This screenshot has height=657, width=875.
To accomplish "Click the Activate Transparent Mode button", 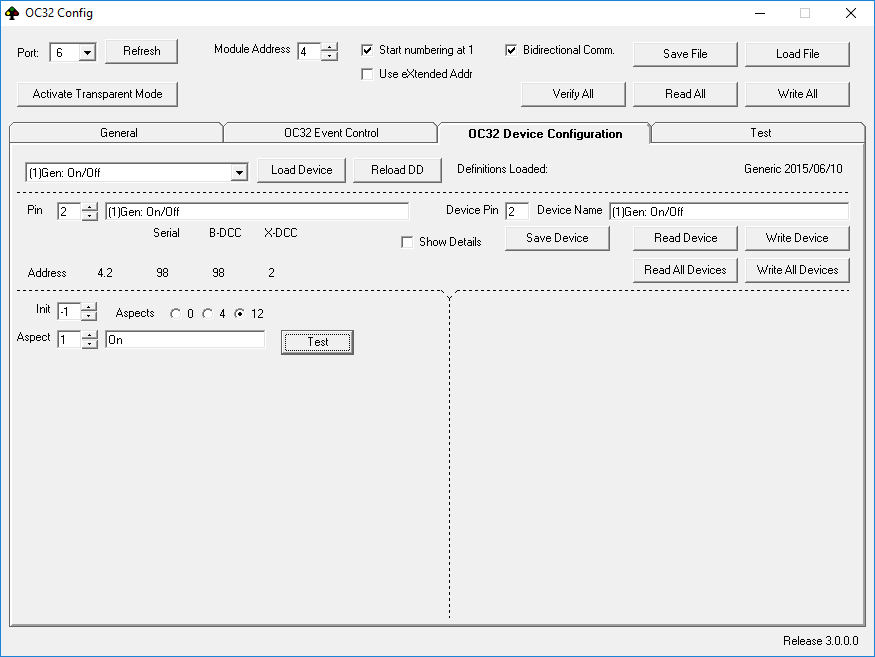I will coord(97,94).
